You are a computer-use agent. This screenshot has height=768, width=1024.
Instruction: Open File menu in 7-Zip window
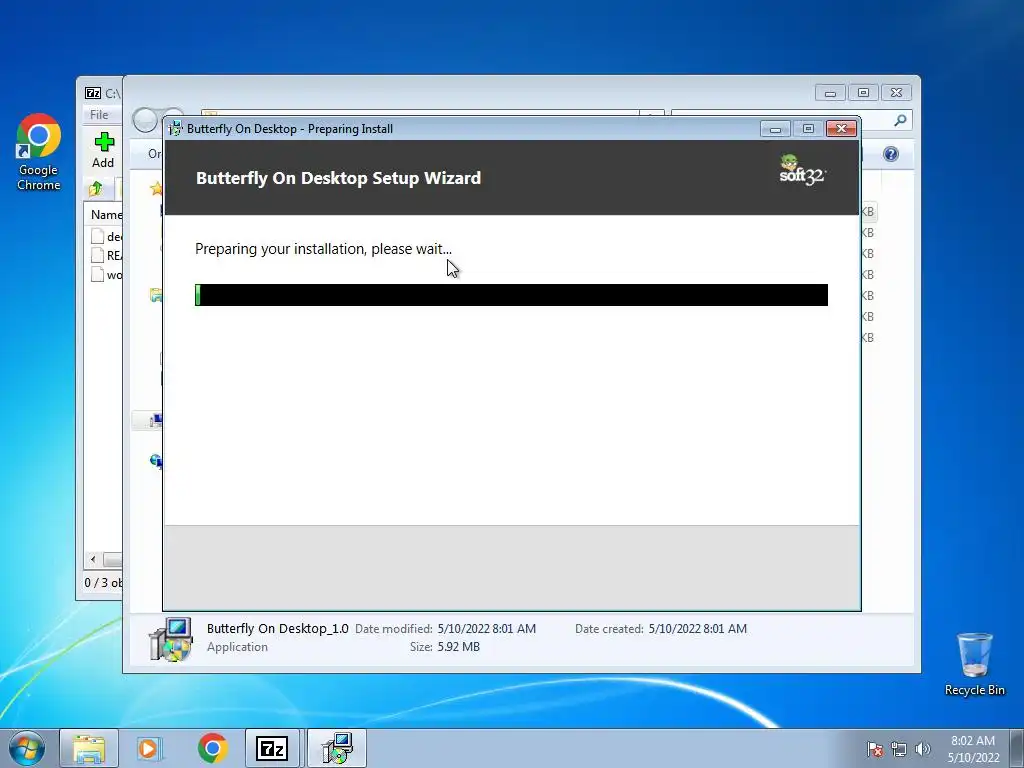[99, 114]
